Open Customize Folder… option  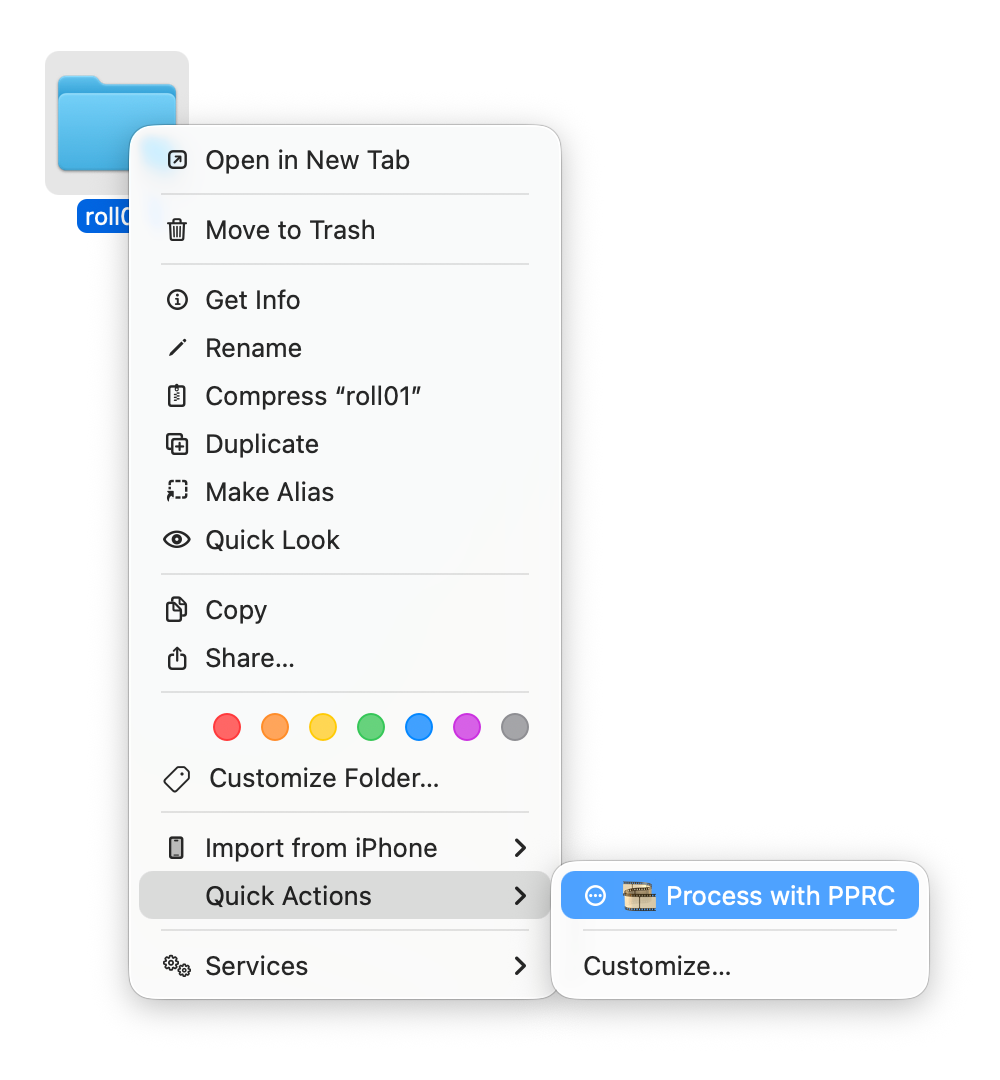[345, 778]
